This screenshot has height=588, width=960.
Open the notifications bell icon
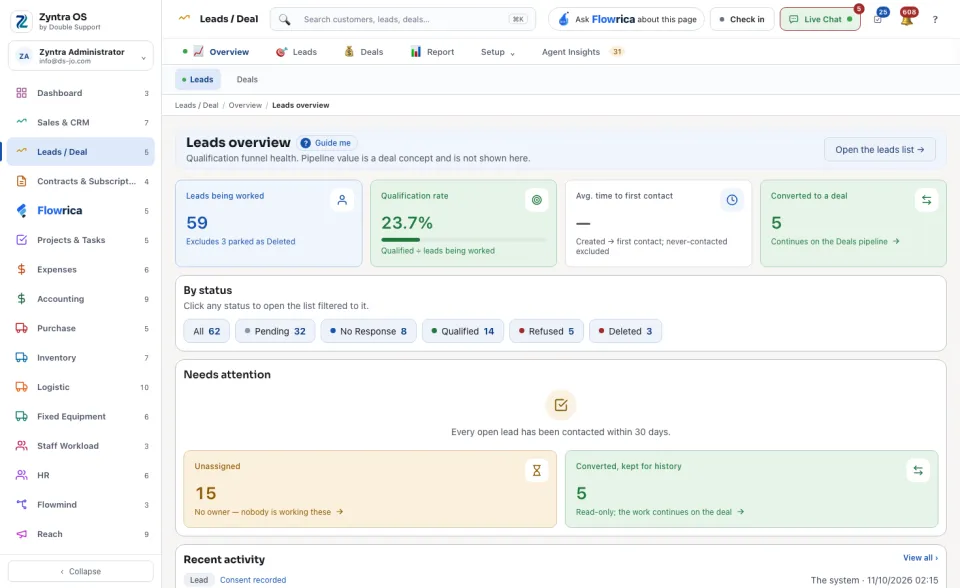pyautogui.click(x=907, y=19)
